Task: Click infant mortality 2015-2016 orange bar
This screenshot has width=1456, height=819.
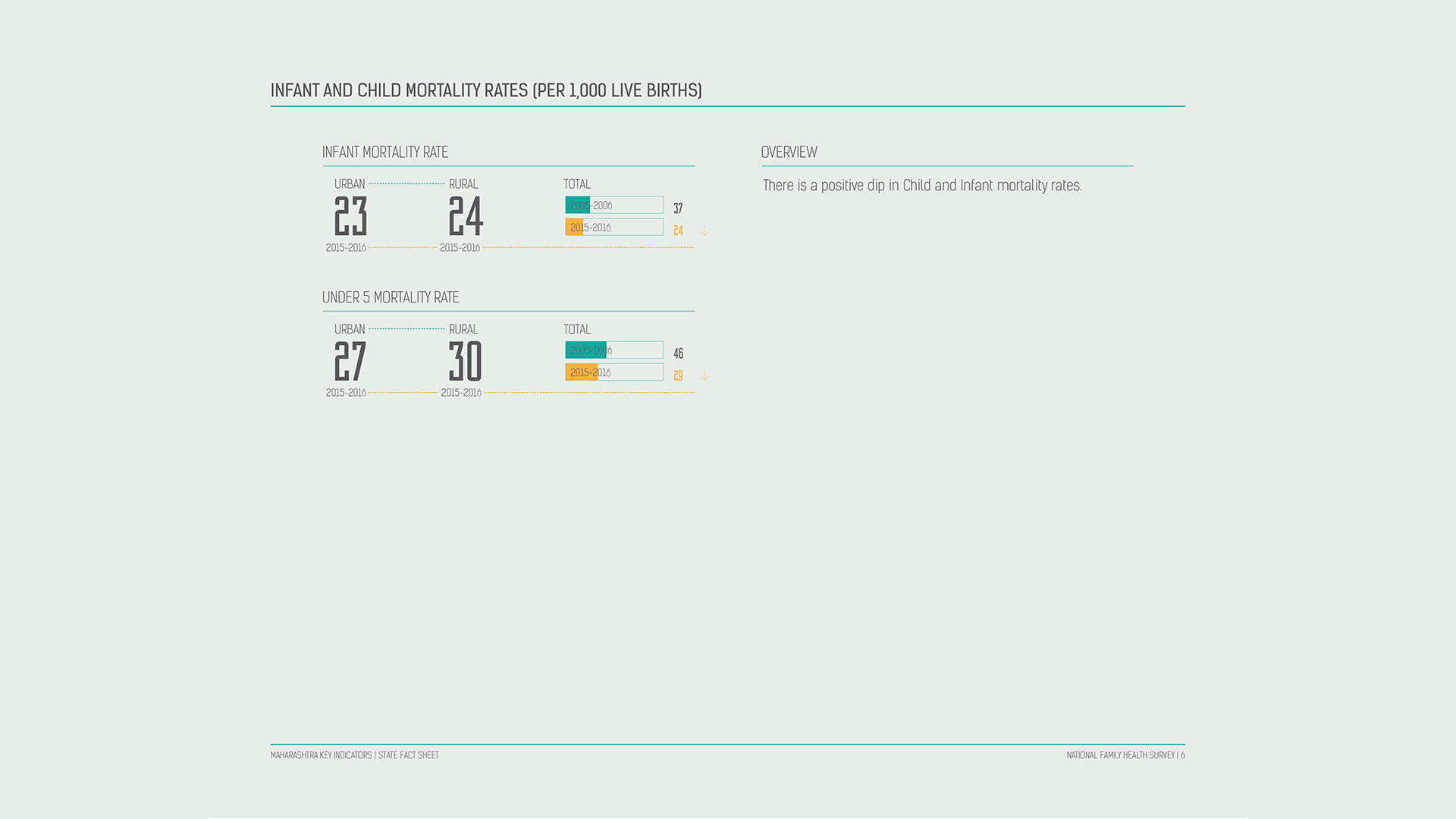Action: point(574,227)
